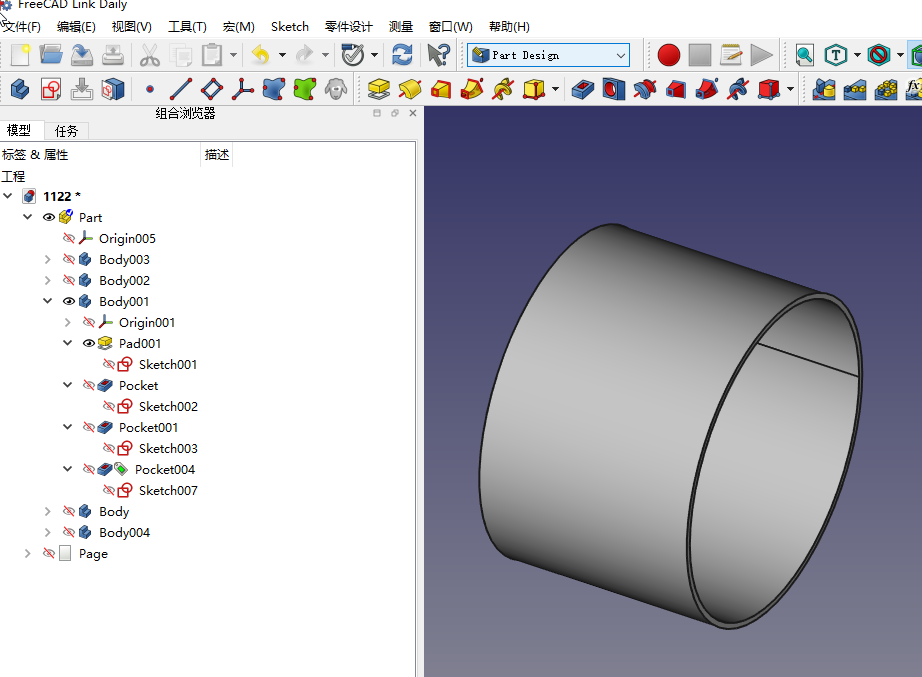922x677 pixels.
Task: Open the undo history dropdown arrow
Action: (282, 55)
